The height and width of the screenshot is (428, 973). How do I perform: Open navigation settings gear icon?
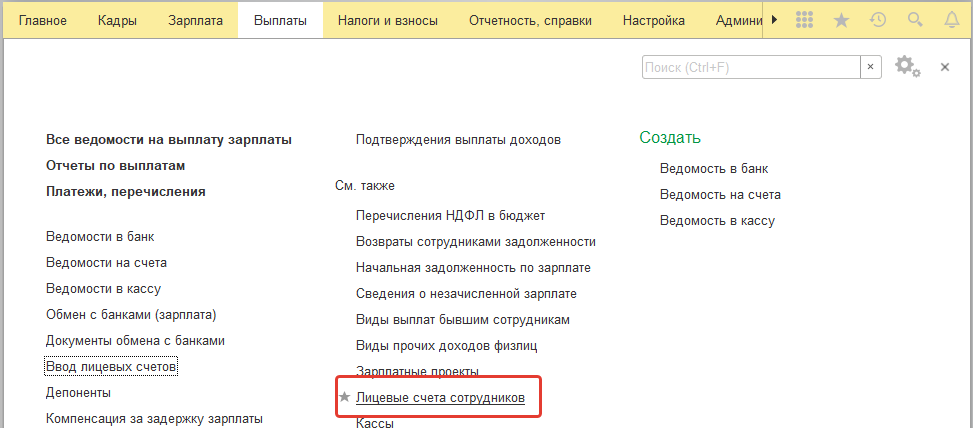pyautogui.click(x=905, y=65)
